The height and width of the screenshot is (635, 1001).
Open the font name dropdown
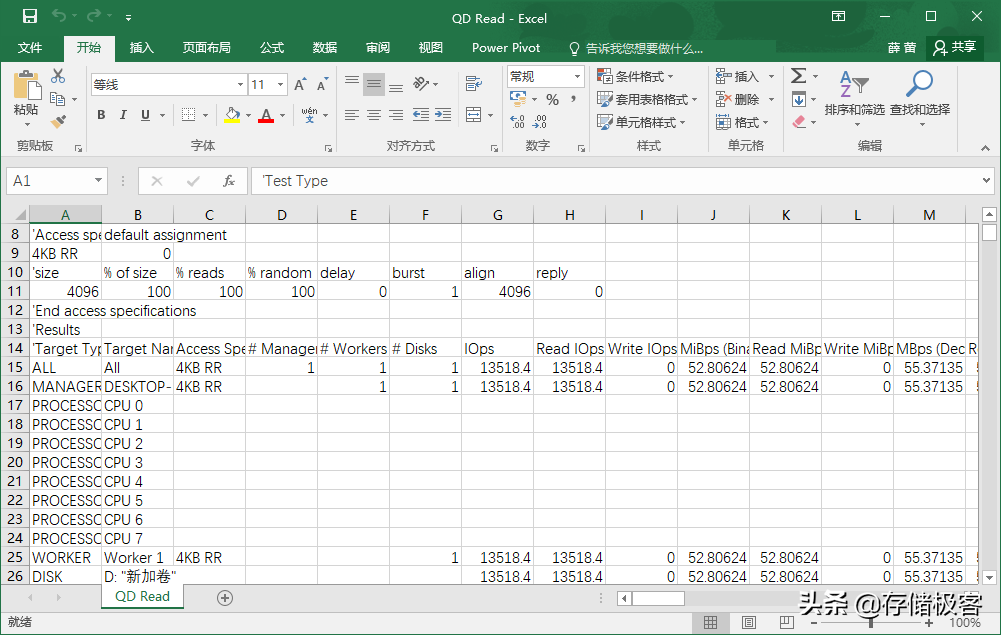pos(240,84)
